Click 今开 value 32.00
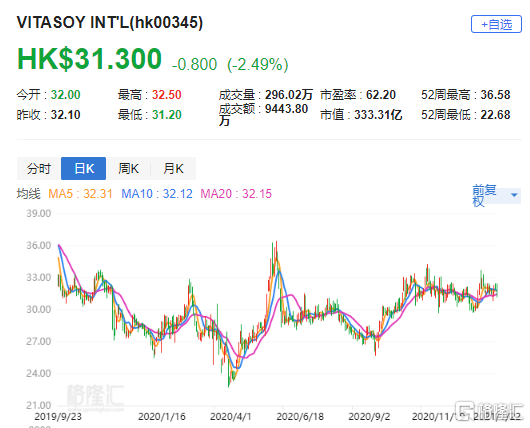 (66, 95)
